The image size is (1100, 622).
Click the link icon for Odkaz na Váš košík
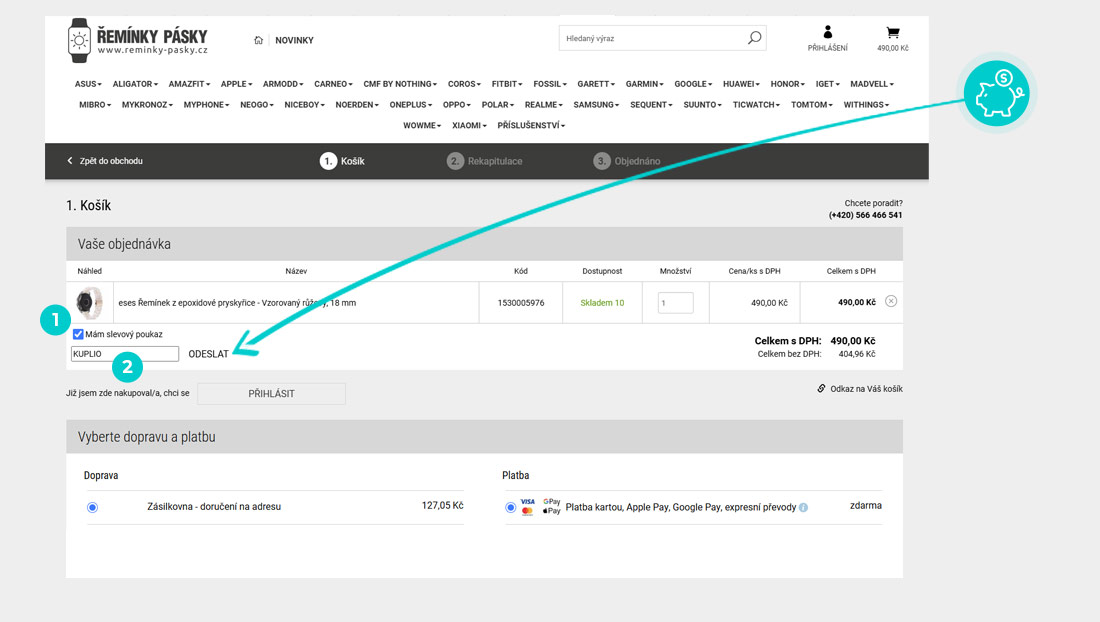pos(821,388)
